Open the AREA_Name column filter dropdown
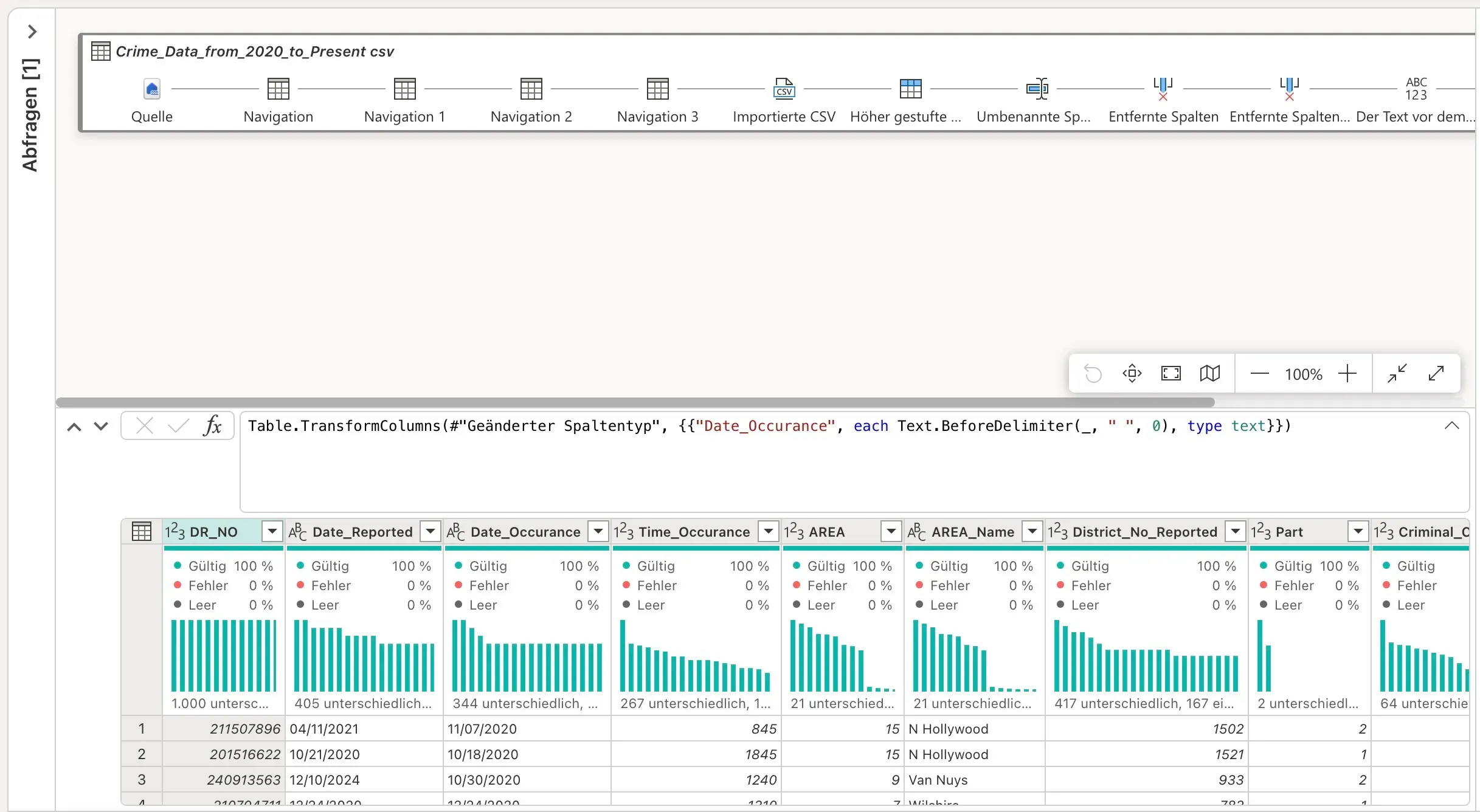 1031,531
